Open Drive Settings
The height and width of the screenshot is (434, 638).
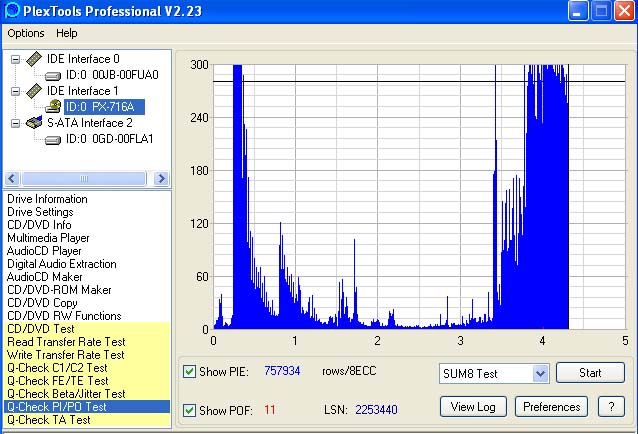tap(40, 212)
